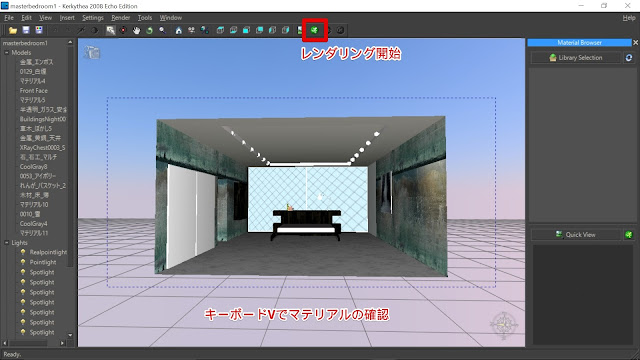Click the Library Selection button
The height and width of the screenshot is (360, 640).
576,58
